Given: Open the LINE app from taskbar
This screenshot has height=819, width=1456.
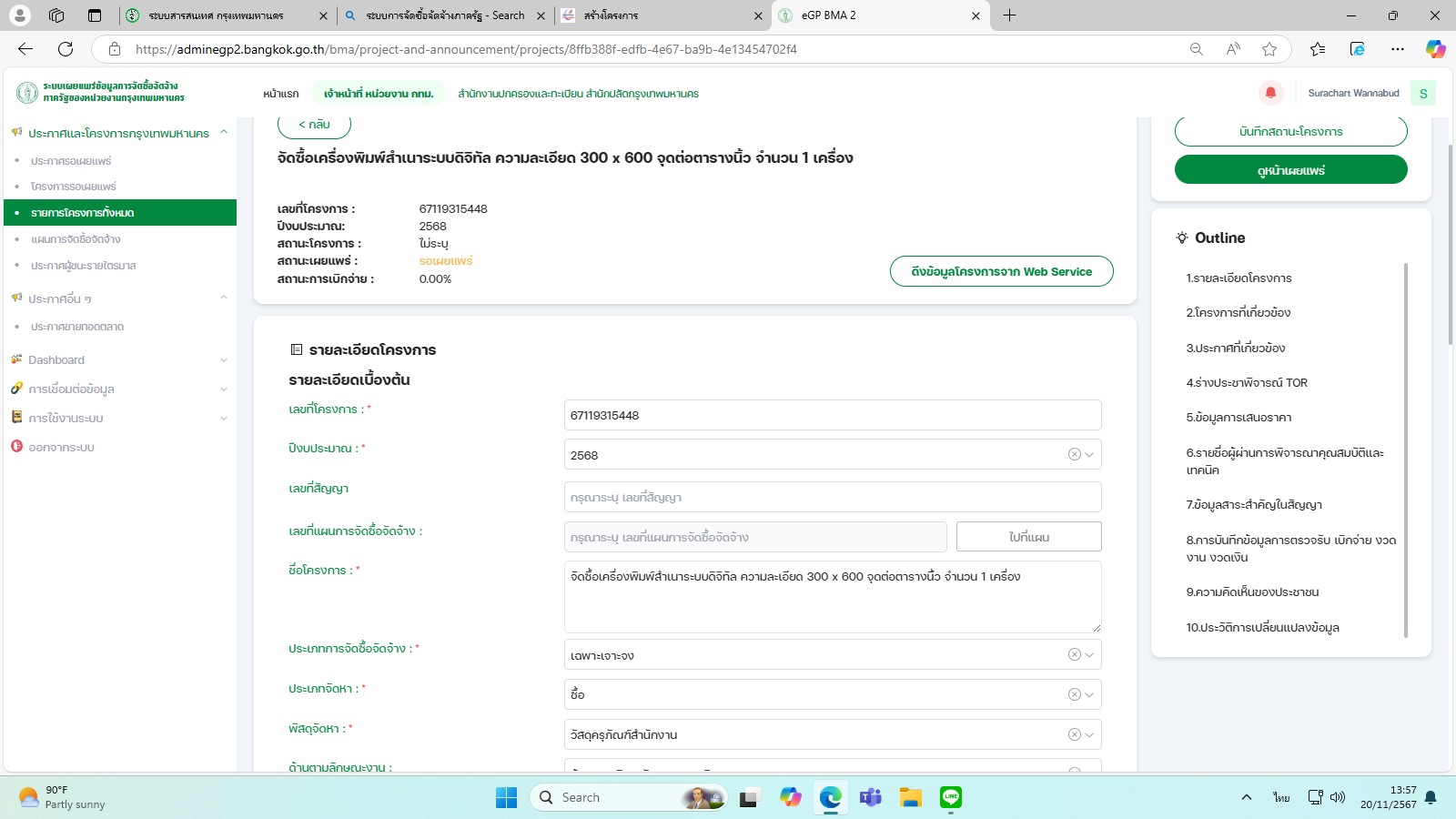Looking at the screenshot, I should (950, 798).
